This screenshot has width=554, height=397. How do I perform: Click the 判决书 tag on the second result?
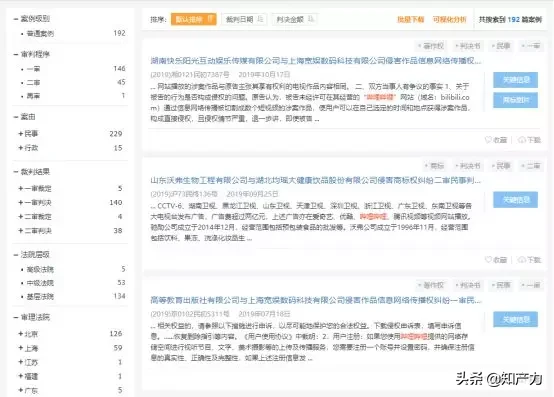click(x=468, y=166)
